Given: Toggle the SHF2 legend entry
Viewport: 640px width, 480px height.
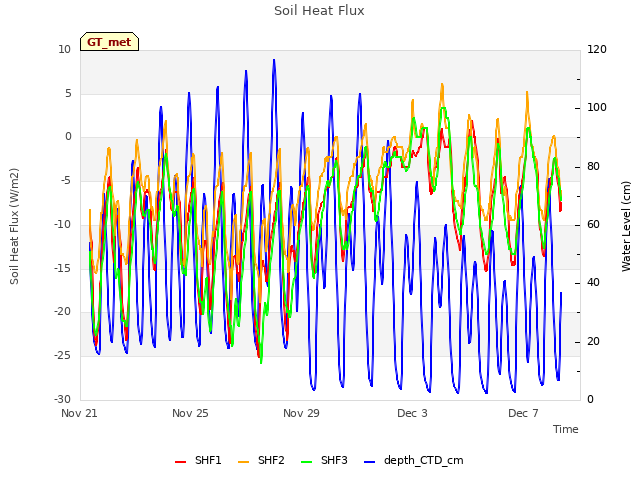Looking at the screenshot, I should pos(261,460).
